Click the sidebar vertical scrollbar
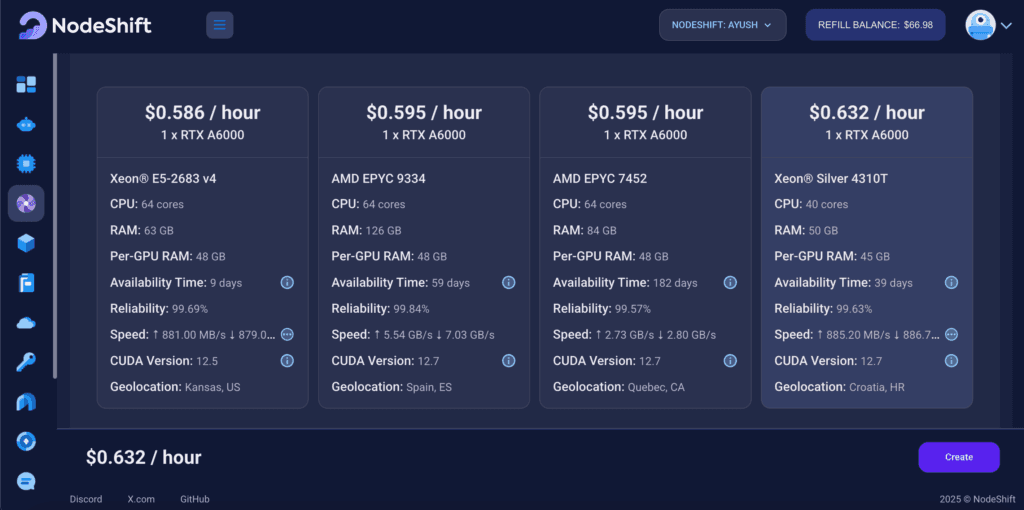 click(x=56, y=215)
